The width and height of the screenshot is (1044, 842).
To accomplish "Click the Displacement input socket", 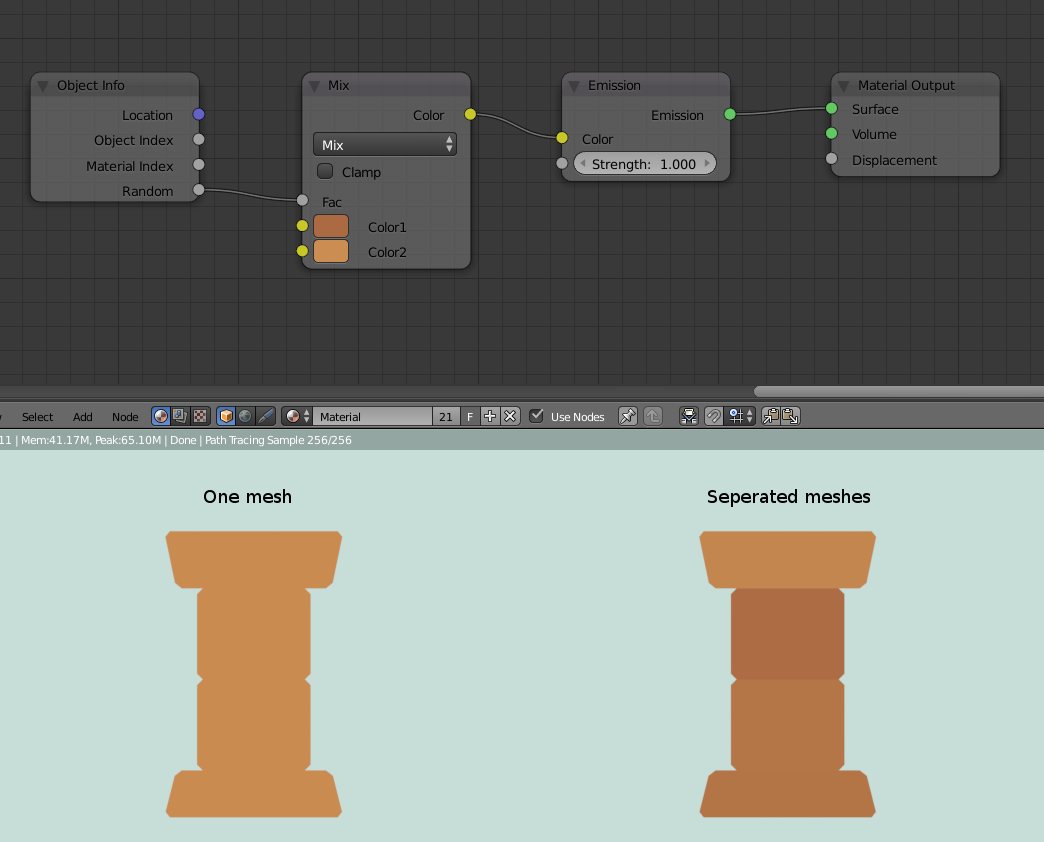I will click(832, 159).
